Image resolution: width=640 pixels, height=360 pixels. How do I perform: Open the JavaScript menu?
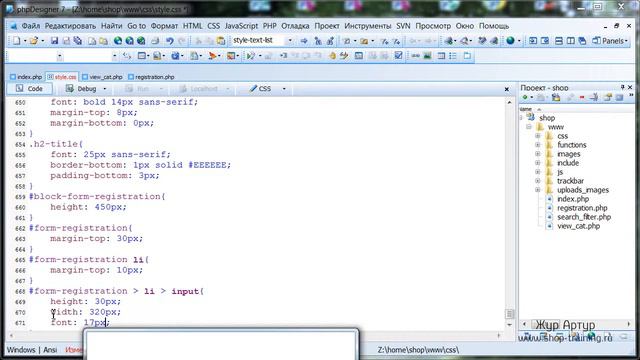241,26
